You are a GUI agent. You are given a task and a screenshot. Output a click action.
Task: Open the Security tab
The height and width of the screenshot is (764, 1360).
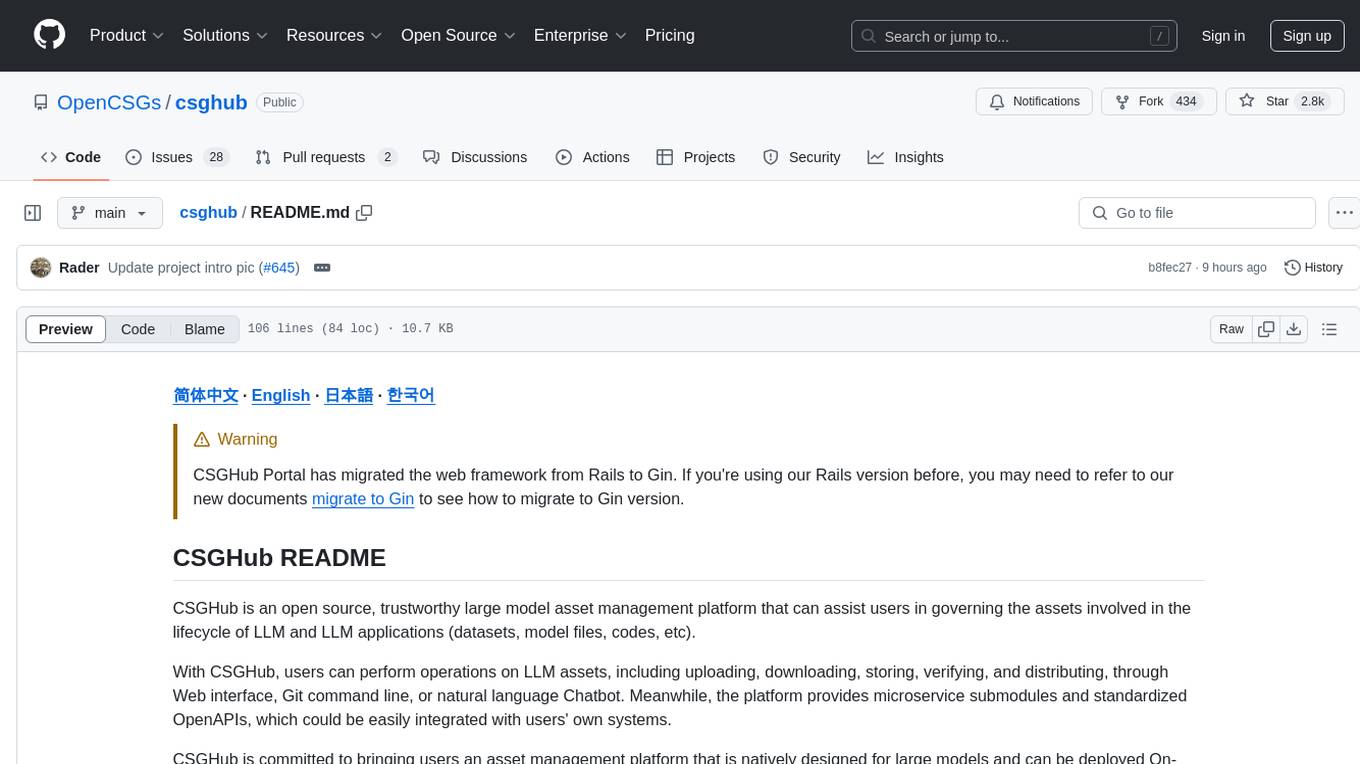[x=802, y=157]
